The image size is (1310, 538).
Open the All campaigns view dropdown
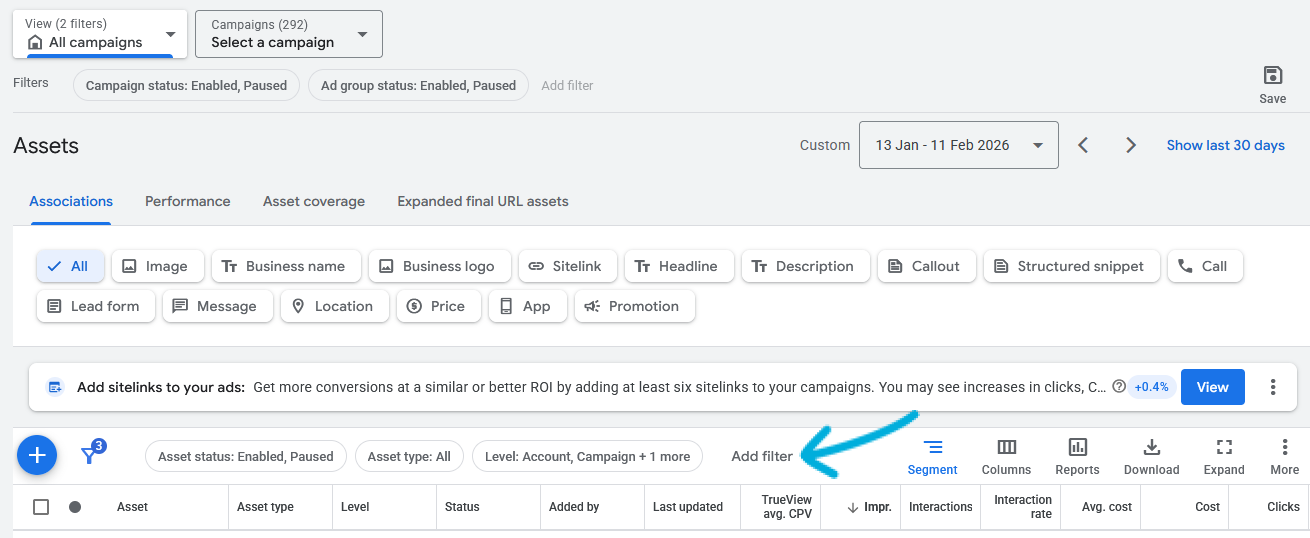pyautogui.click(x=99, y=34)
